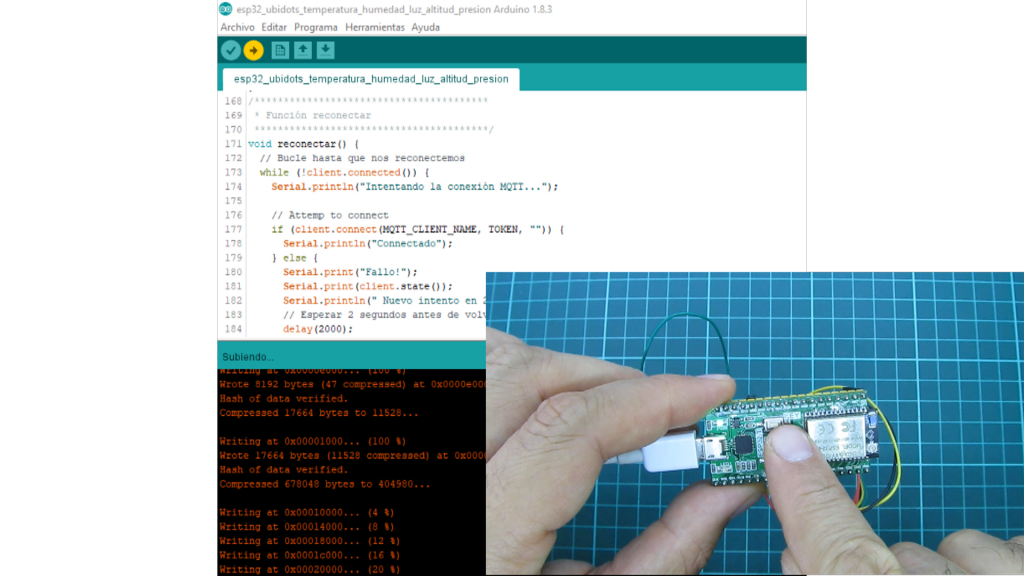This screenshot has width=1024, height=576.
Task: Save the sketch with down-arrow icon
Action: click(x=326, y=50)
